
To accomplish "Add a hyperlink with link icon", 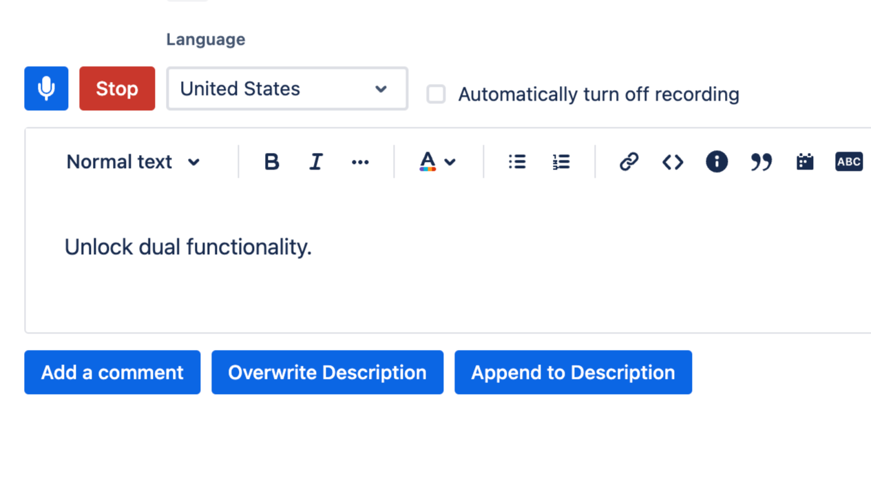I will tap(628, 162).
